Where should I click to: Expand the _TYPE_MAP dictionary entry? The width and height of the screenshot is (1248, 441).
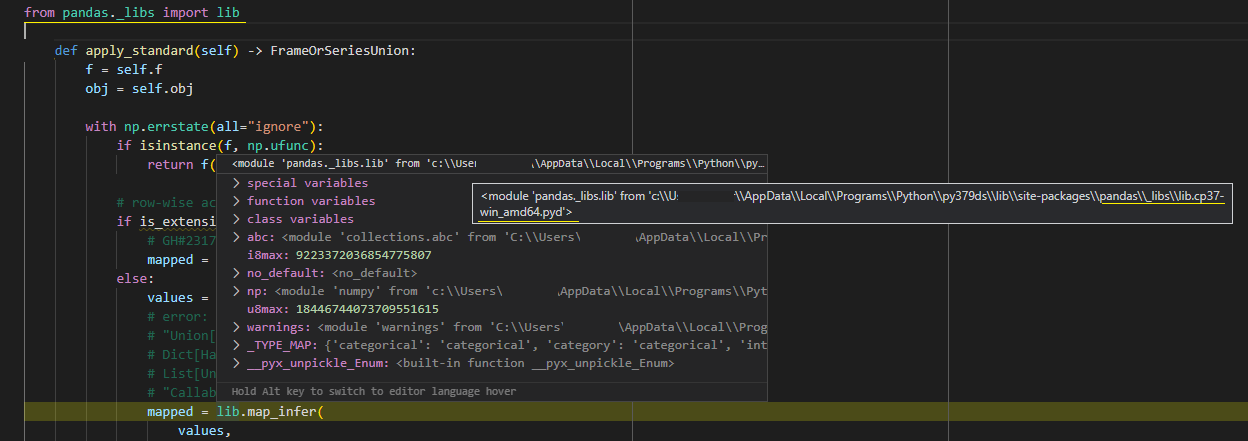coord(236,345)
